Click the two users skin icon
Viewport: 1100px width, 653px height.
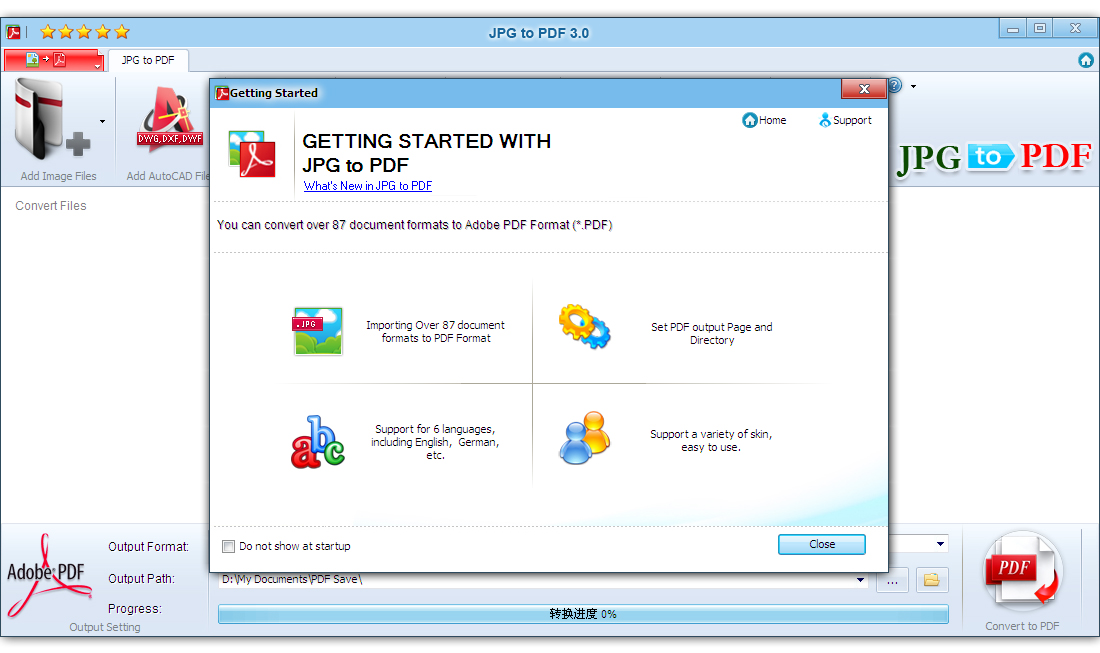click(584, 438)
